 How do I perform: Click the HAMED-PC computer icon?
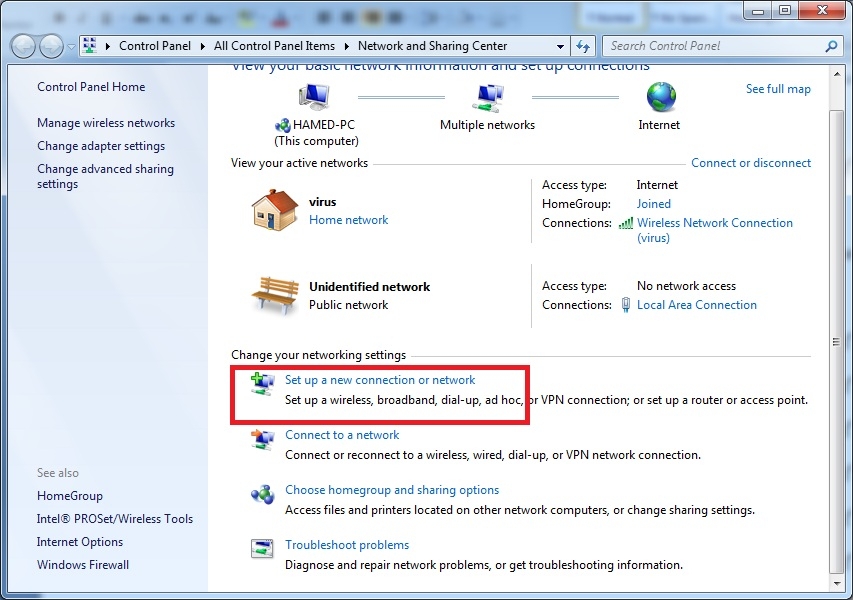tap(314, 97)
